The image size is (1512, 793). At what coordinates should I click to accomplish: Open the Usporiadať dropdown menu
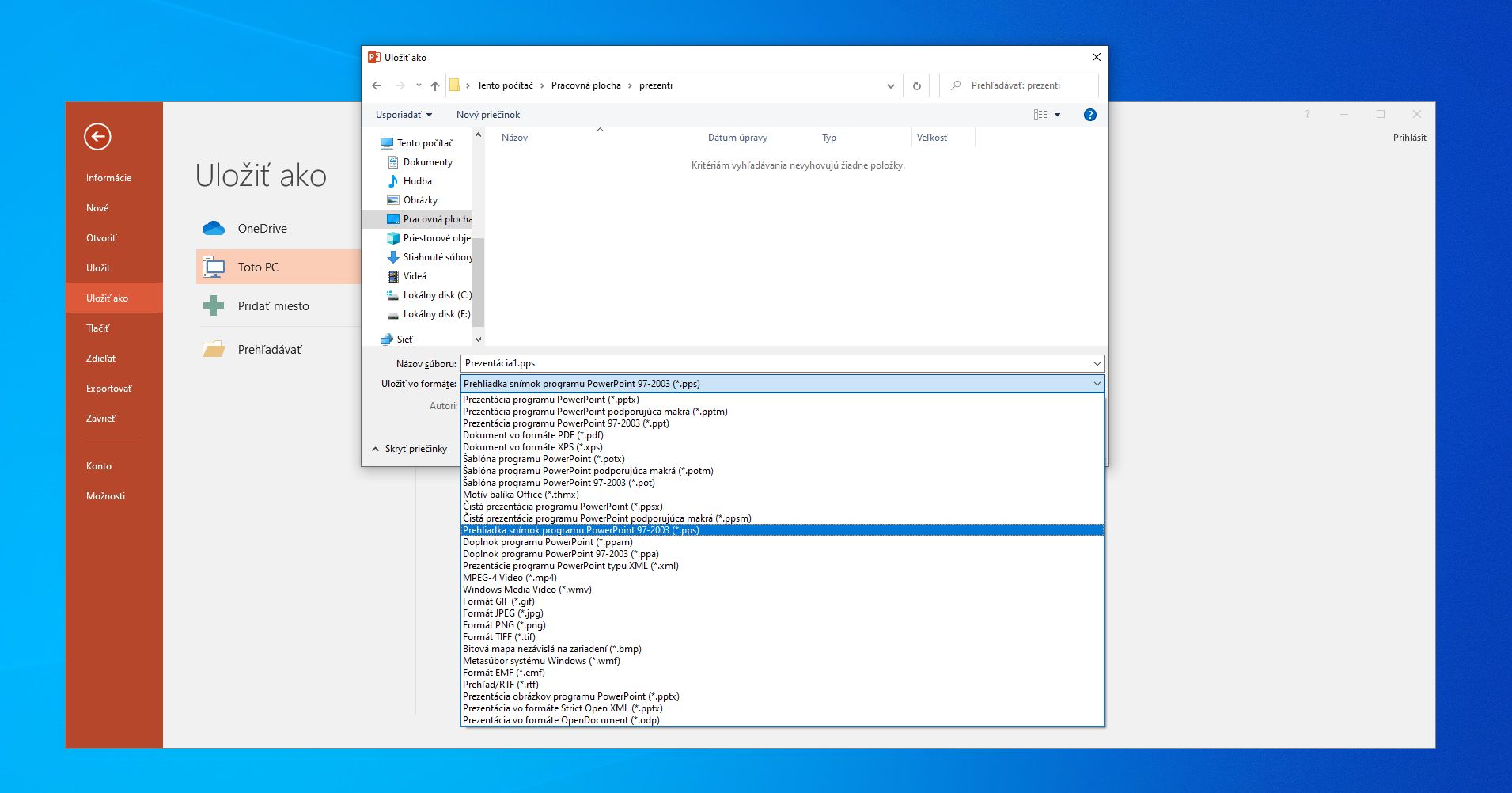point(404,115)
